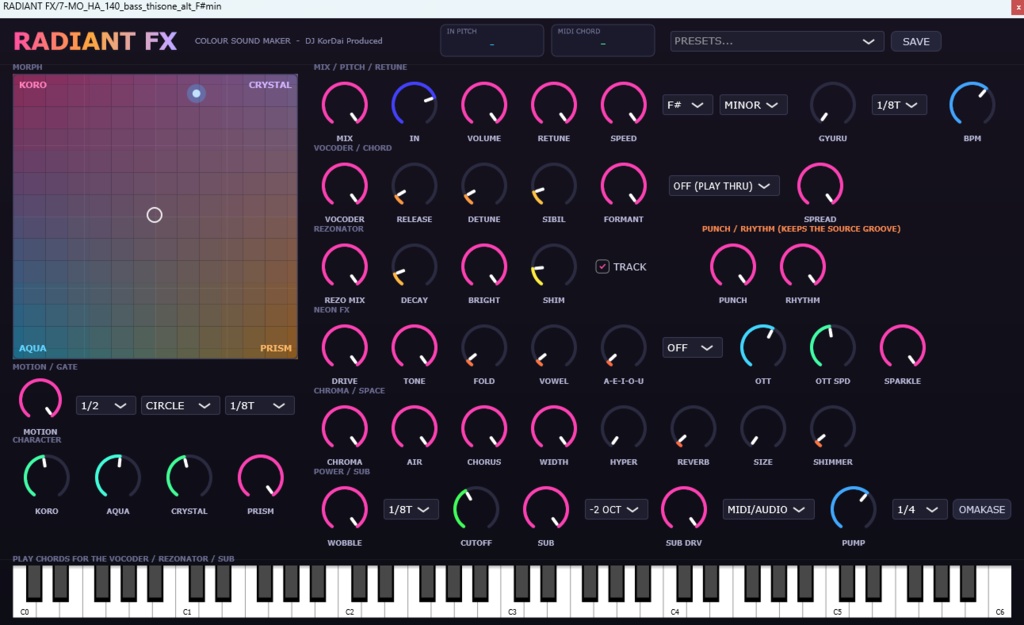This screenshot has height=625, width=1024.
Task: Open the CIRCLE motion shape dropdown
Action: point(180,406)
